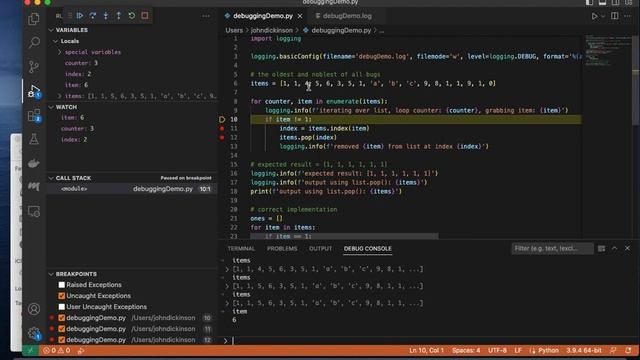Select the DEBUG CONSOLE tab
The height and width of the screenshot is (360, 640).
[367, 248]
